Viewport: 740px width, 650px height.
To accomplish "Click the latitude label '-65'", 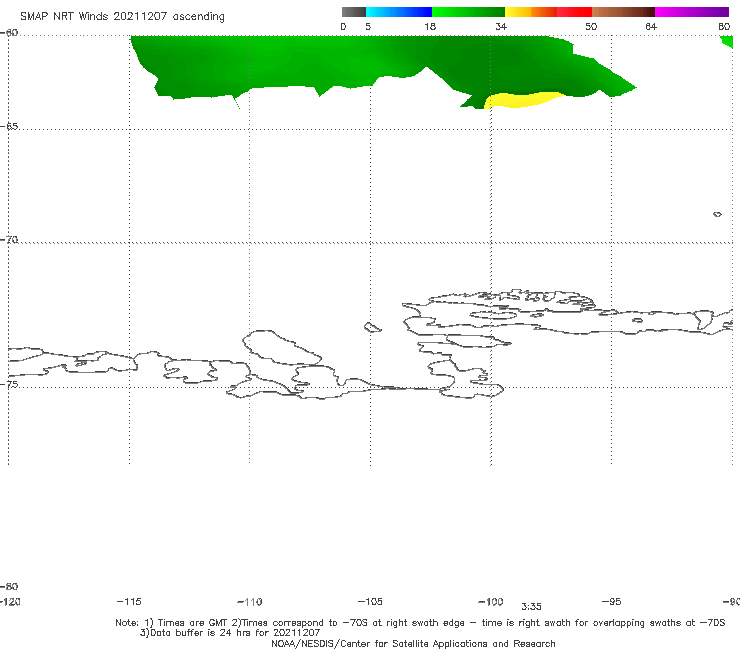I will point(9,126).
